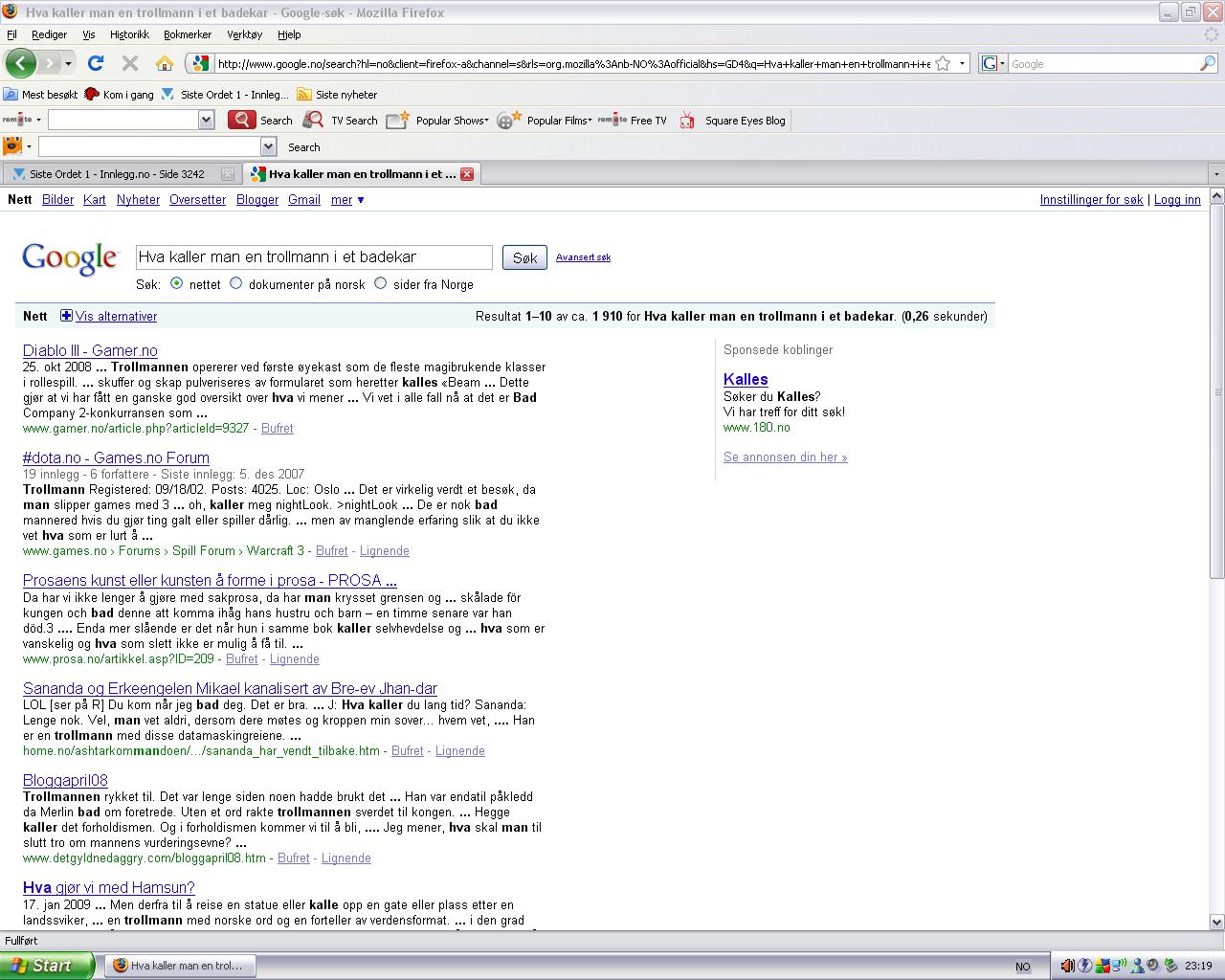Click the search bar magnifier icon

pyautogui.click(x=1208, y=63)
